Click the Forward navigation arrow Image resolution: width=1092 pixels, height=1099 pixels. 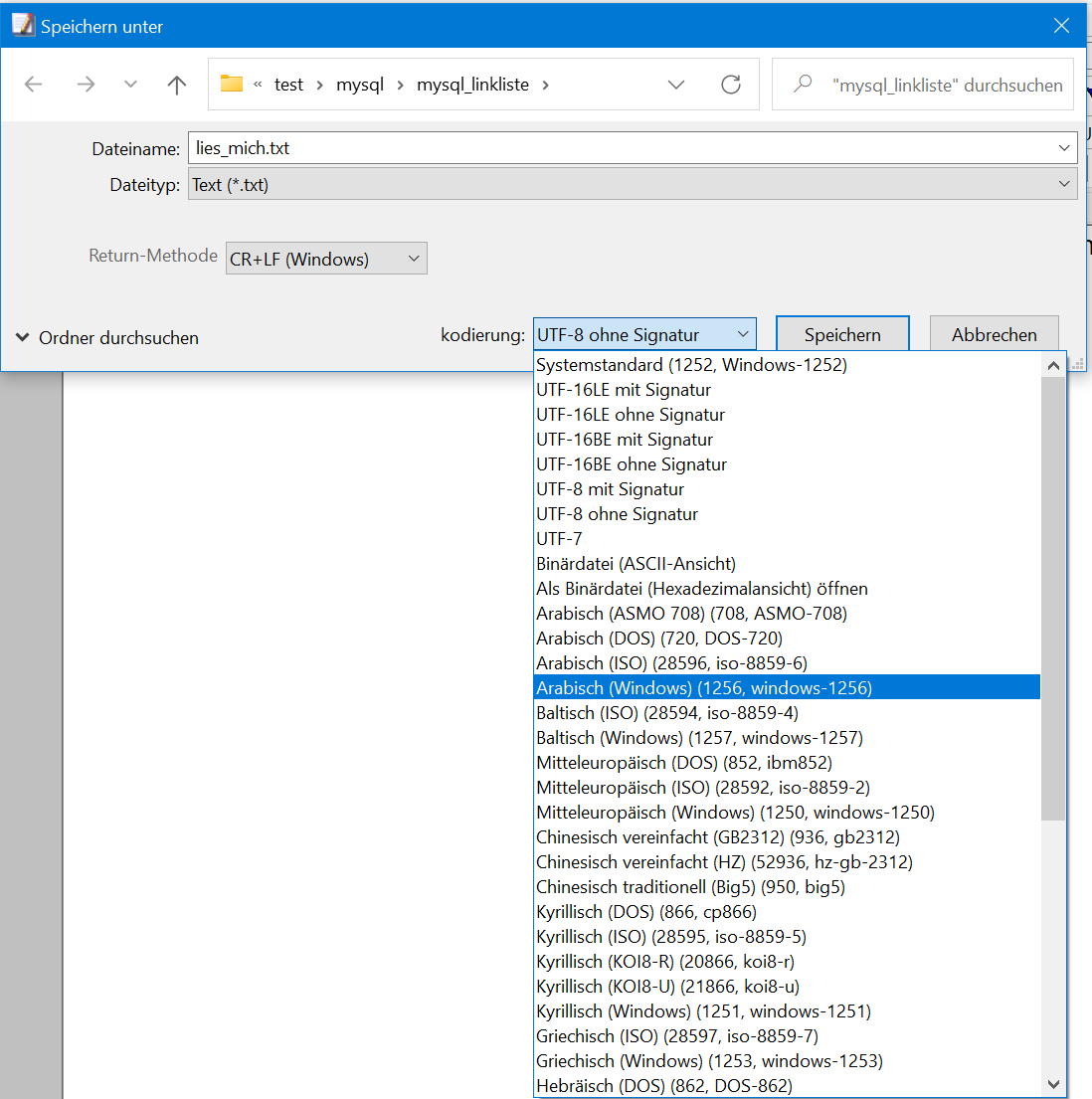coord(86,86)
